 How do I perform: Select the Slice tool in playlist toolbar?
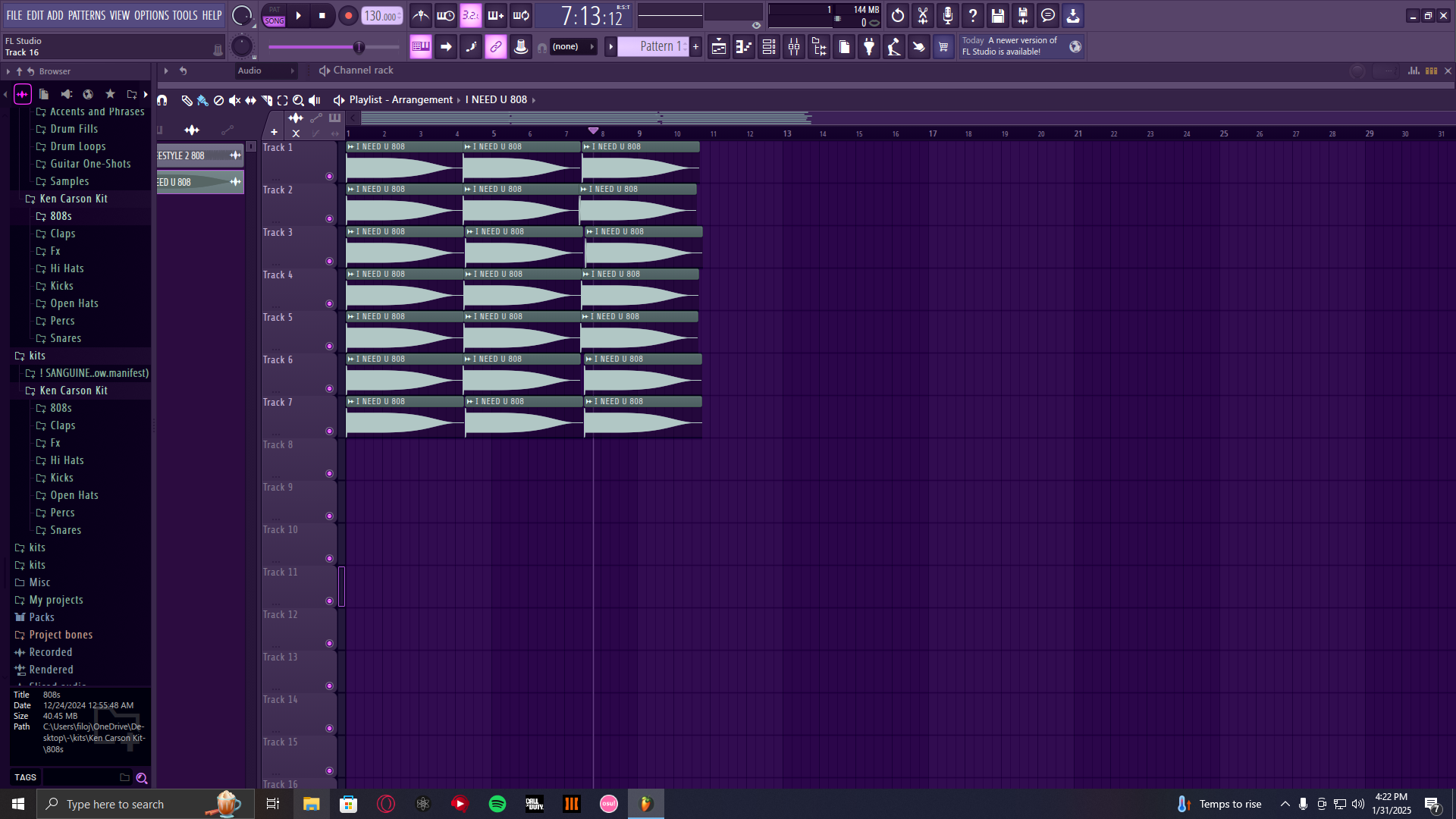(266, 100)
